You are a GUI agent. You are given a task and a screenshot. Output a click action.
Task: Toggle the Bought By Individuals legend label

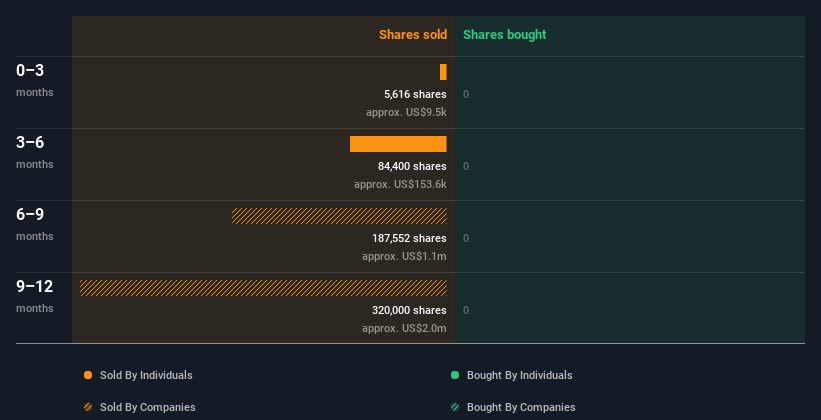(519, 375)
